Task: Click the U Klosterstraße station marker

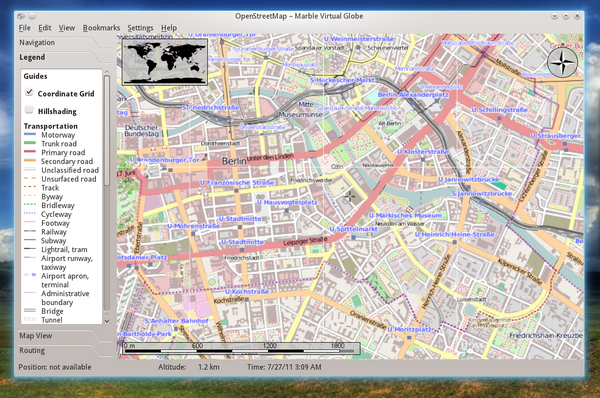Action: coord(422,160)
